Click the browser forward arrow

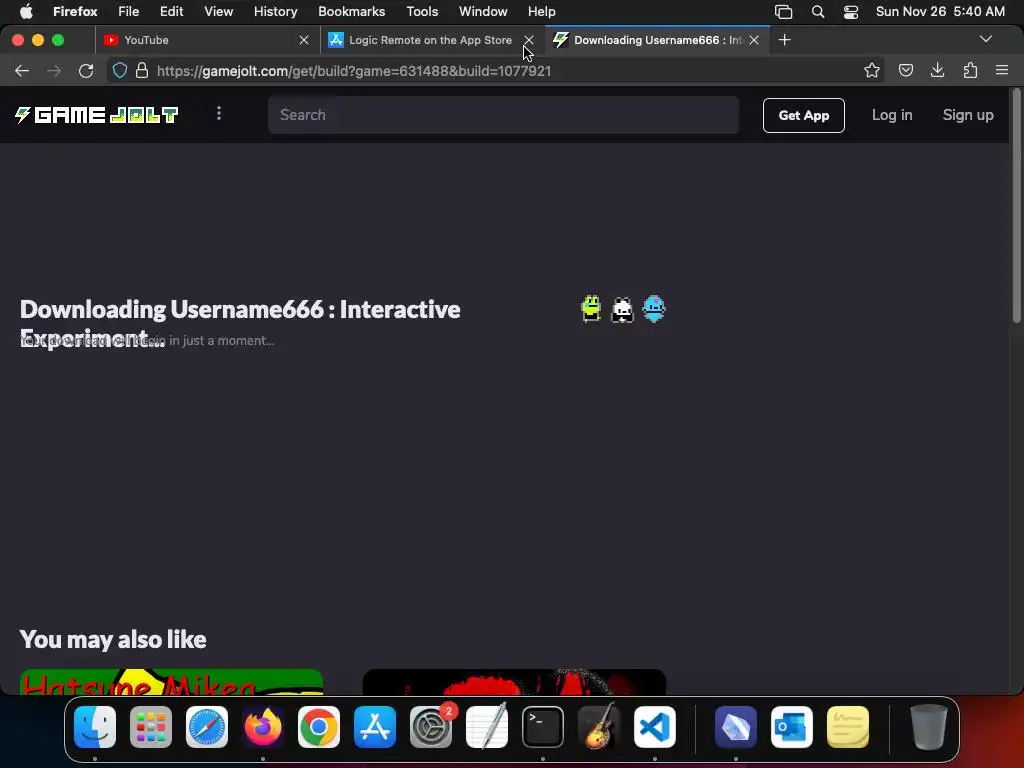[x=54, y=71]
